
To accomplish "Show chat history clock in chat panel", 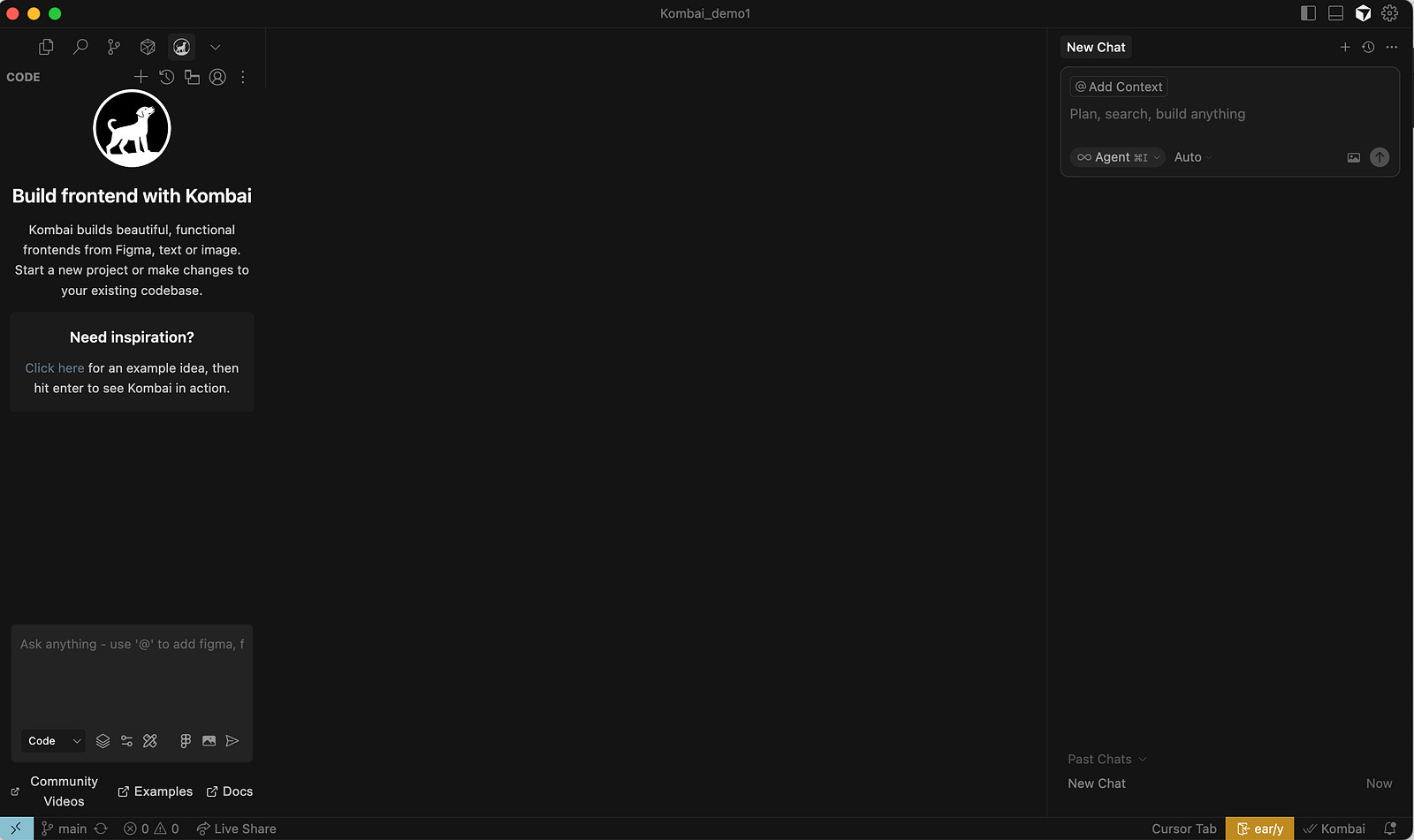I will [x=1368, y=48].
